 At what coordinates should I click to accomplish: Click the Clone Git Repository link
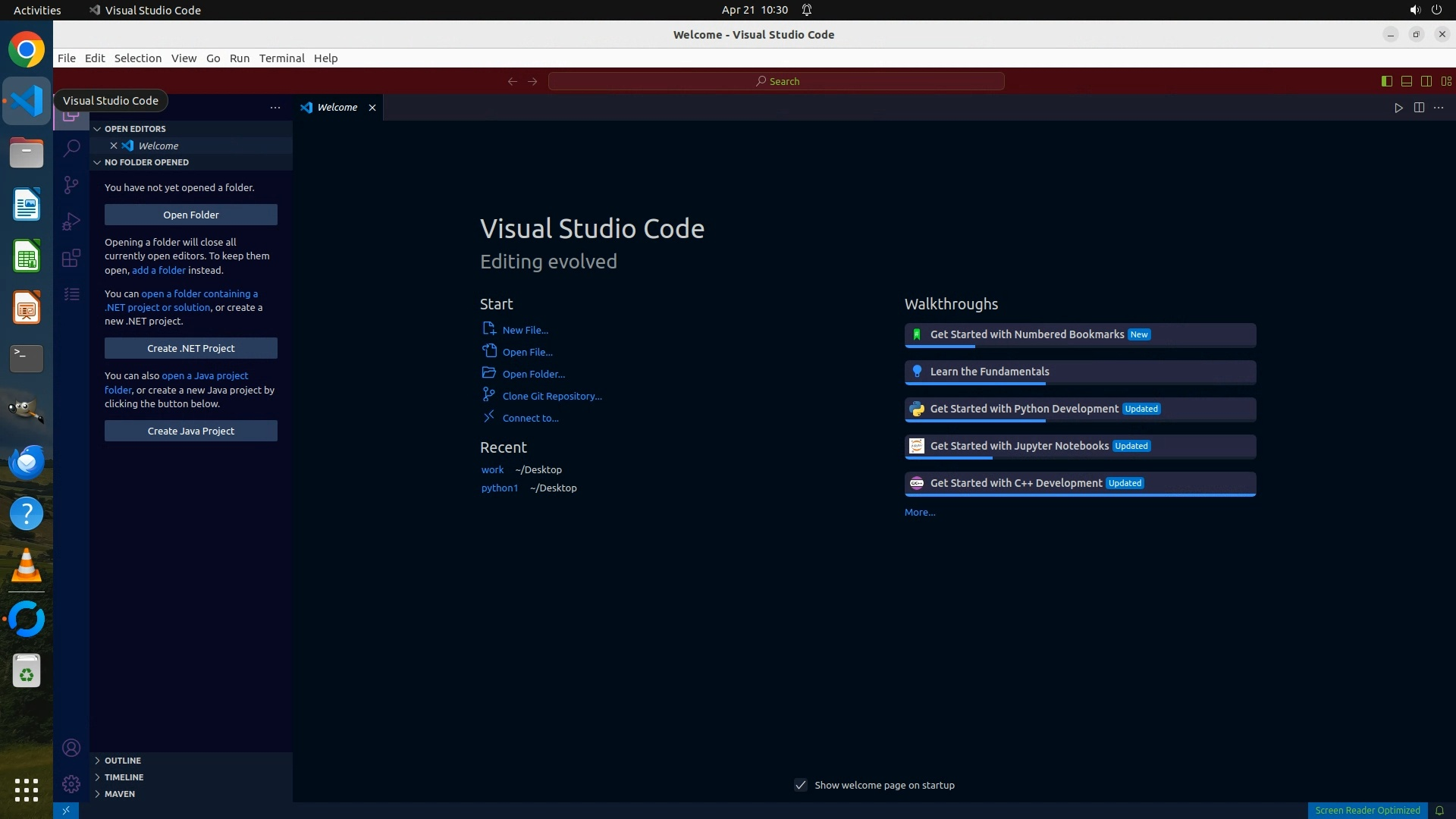[551, 396]
